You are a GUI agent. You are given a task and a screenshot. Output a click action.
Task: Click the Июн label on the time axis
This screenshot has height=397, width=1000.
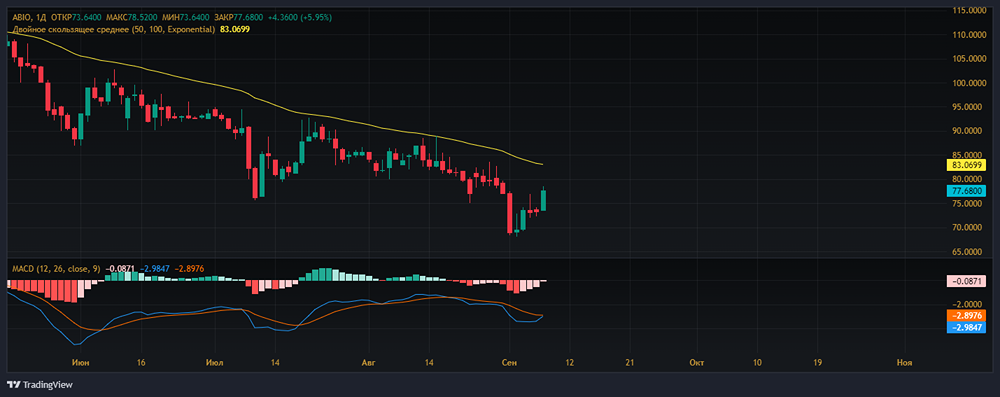tap(80, 362)
